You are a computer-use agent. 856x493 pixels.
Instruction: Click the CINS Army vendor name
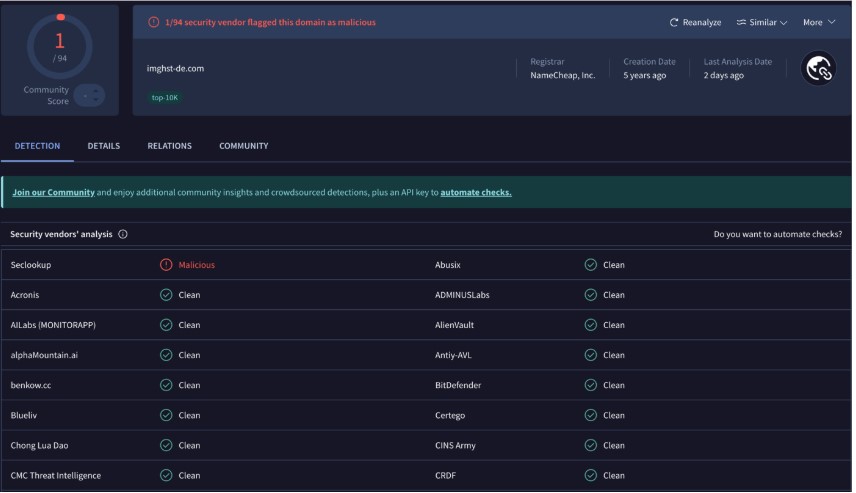tap(457, 446)
